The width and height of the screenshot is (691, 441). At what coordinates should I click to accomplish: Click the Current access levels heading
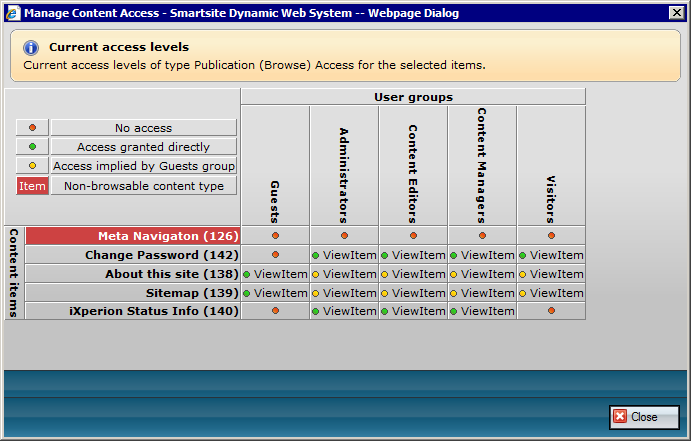click(x=119, y=47)
